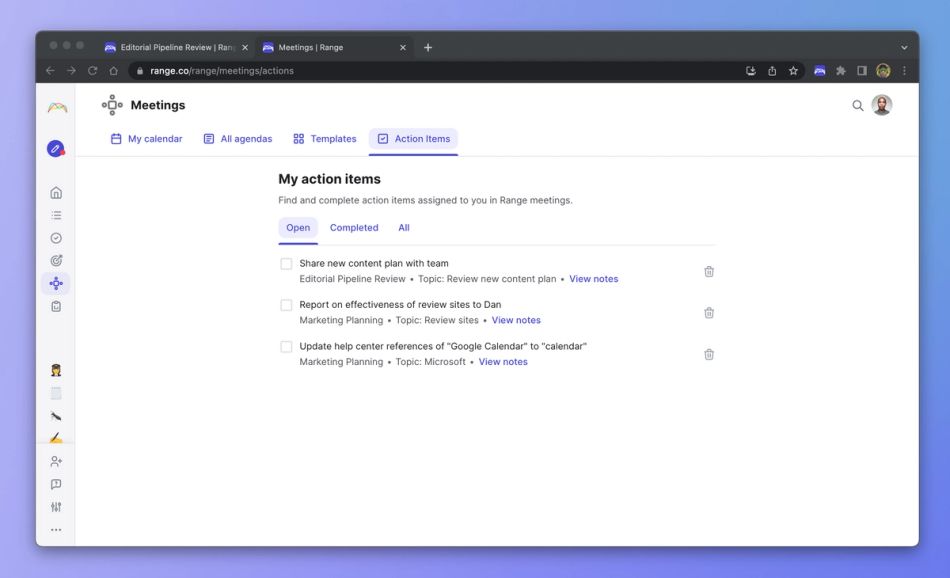Image resolution: width=950 pixels, height=578 pixels.
Task: Click the share icon in address bar
Action: point(772,71)
